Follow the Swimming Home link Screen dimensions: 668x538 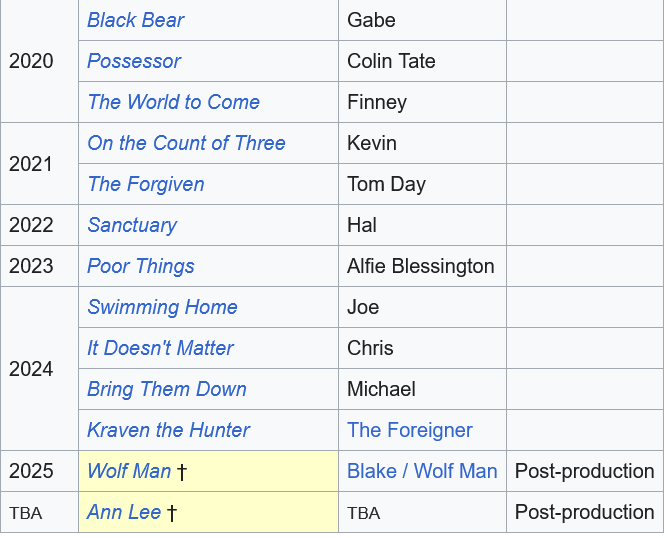point(162,307)
